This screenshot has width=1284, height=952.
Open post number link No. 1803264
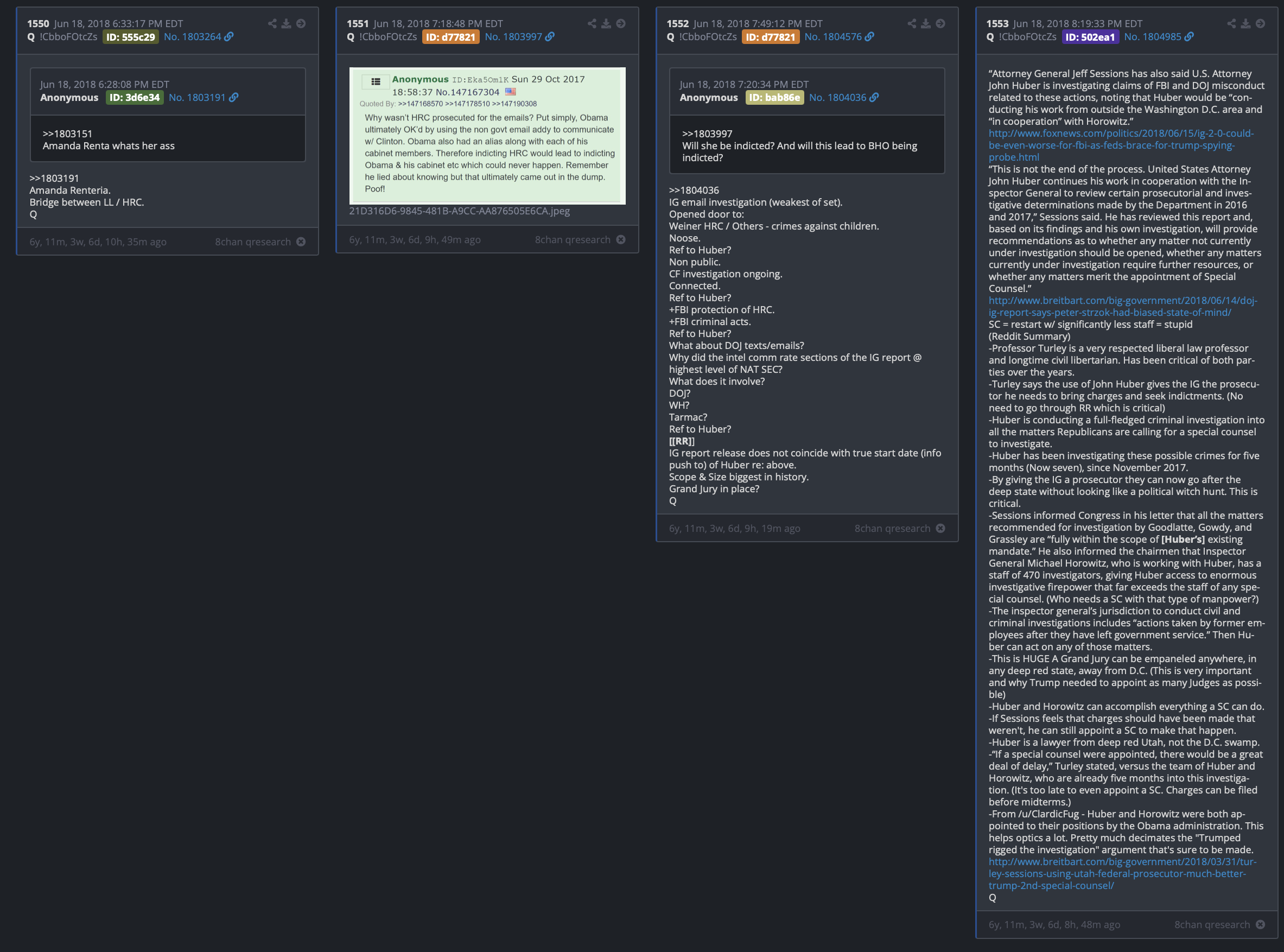193,36
